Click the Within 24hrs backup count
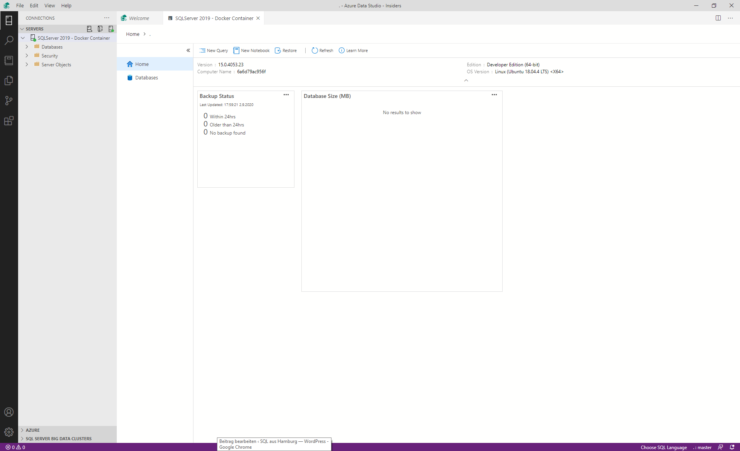 point(219,116)
